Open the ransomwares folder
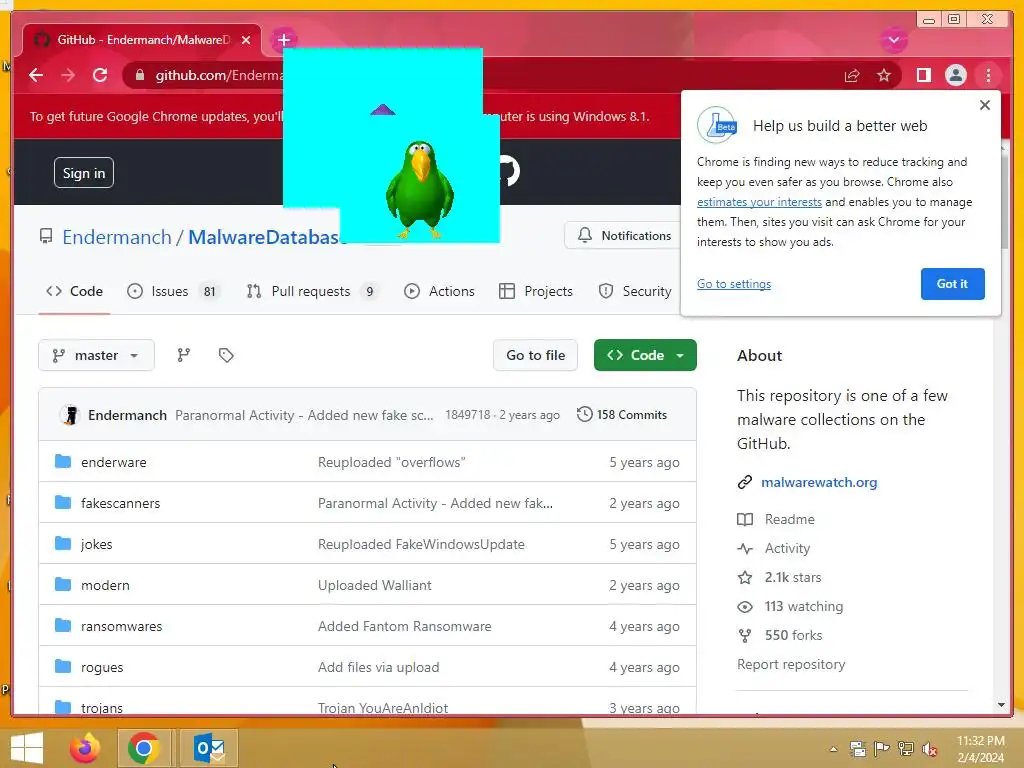 (x=121, y=626)
